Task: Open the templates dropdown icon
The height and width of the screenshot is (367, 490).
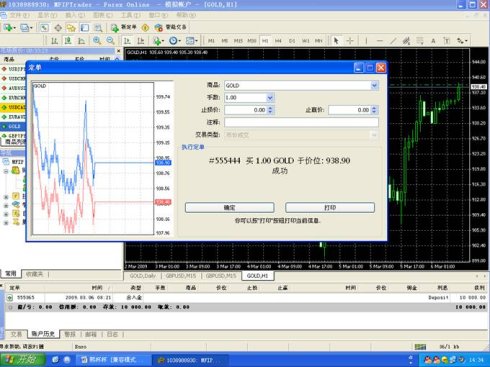Action: click(191, 41)
